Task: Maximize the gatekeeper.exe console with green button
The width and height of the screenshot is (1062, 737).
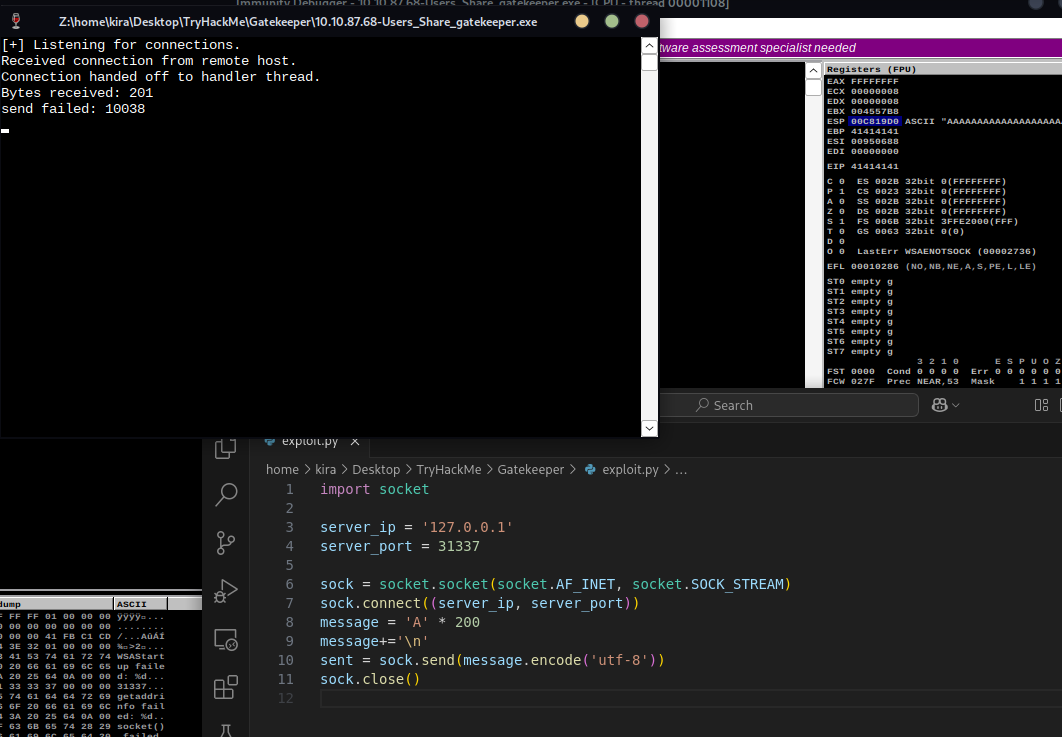Action: [612, 22]
